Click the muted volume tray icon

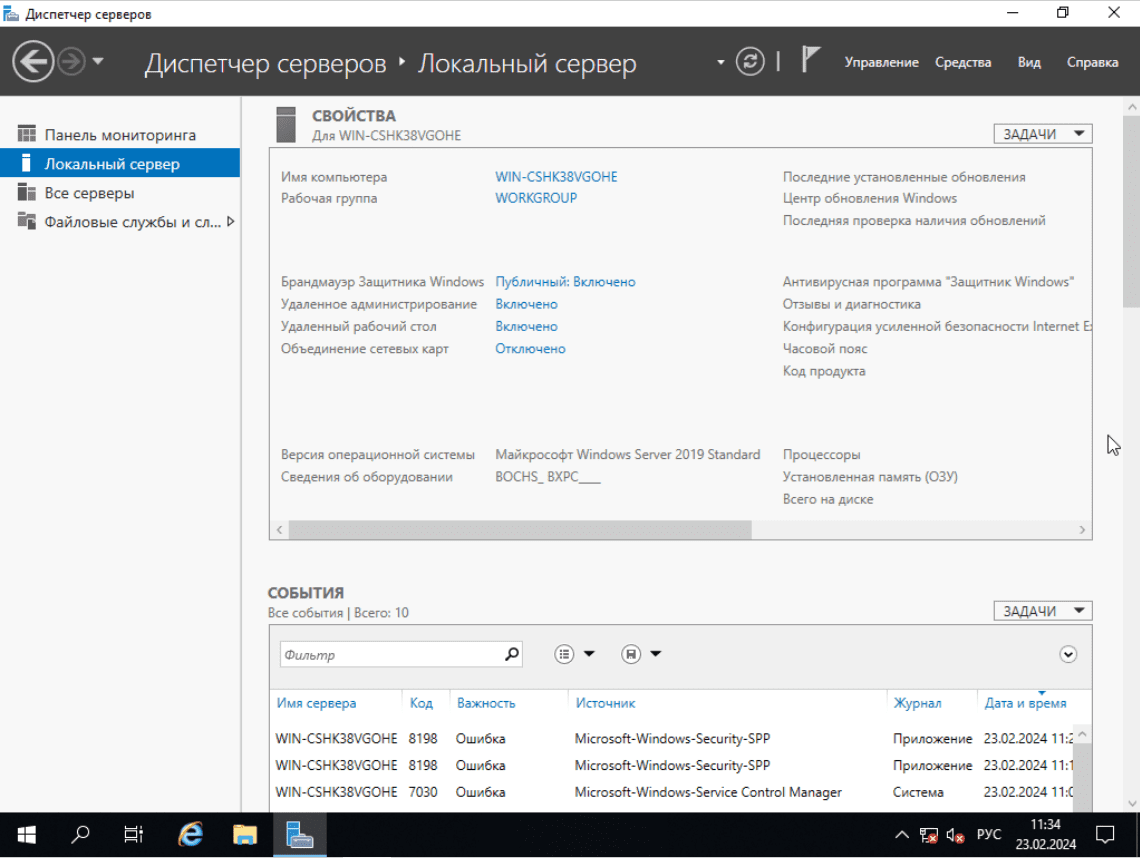pos(955,835)
